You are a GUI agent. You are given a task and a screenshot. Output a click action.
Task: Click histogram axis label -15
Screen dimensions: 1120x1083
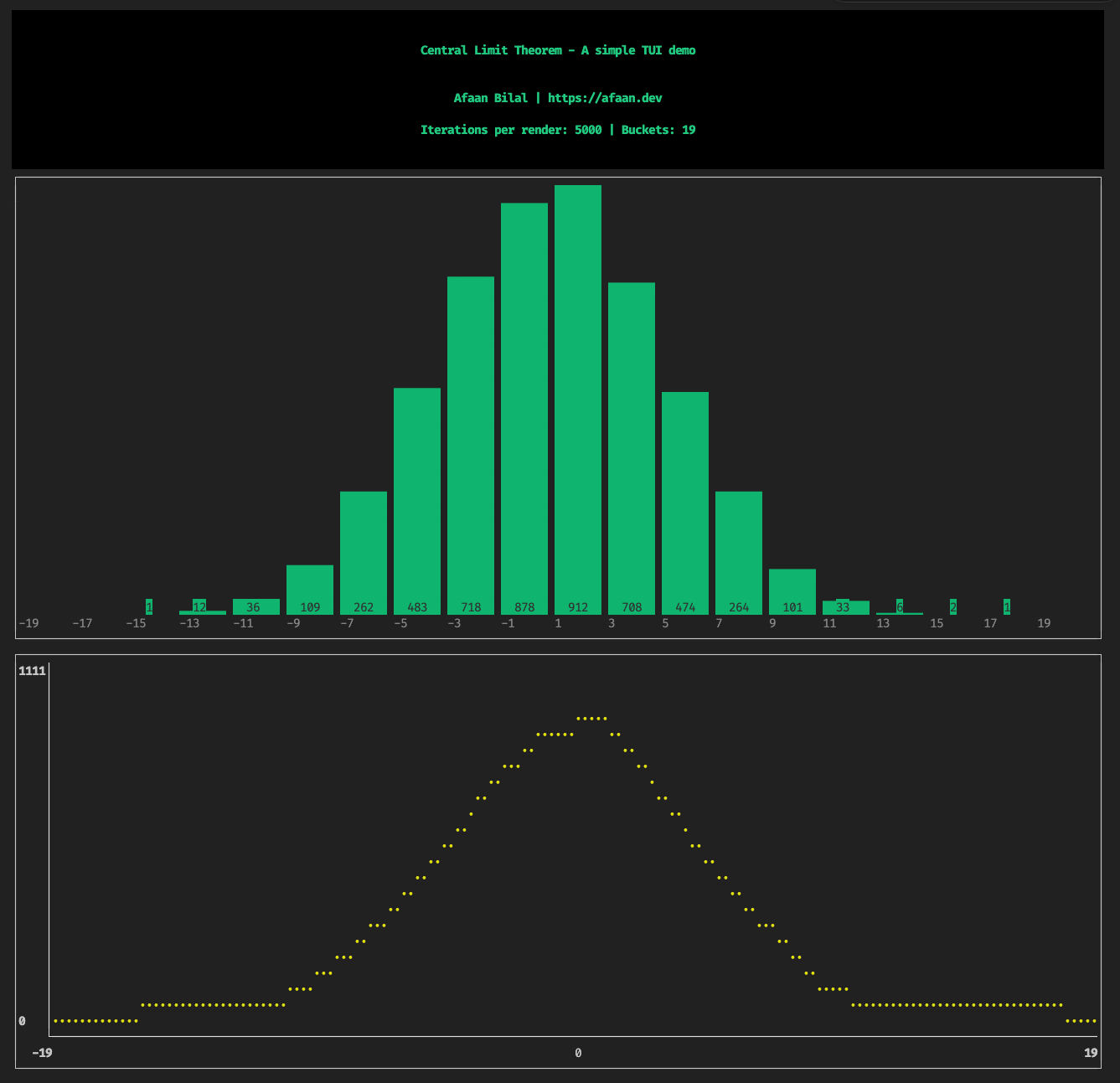[x=136, y=623]
